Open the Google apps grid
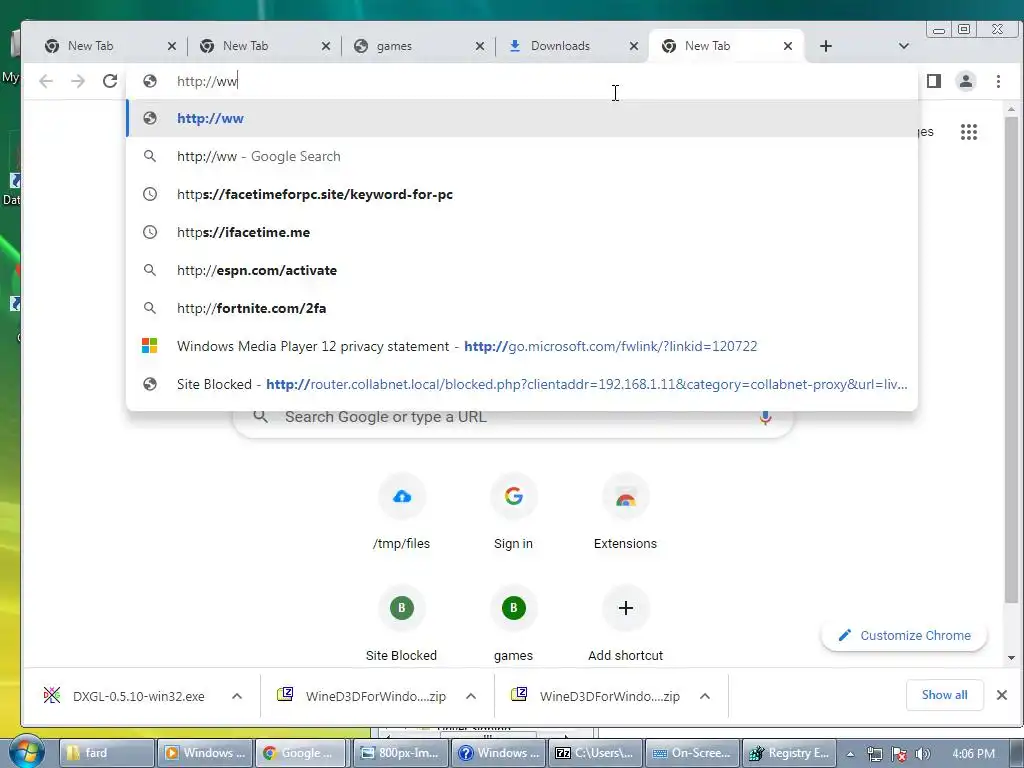The image size is (1024, 768). click(x=969, y=132)
